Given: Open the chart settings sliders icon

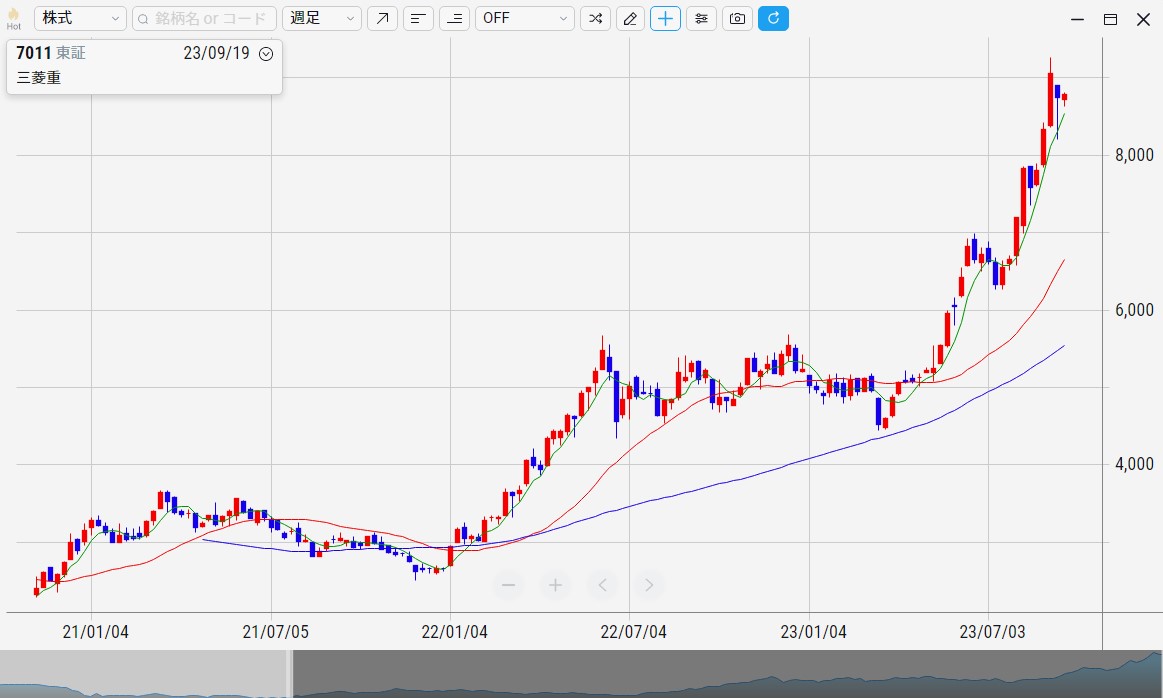Looking at the screenshot, I should click(x=701, y=19).
